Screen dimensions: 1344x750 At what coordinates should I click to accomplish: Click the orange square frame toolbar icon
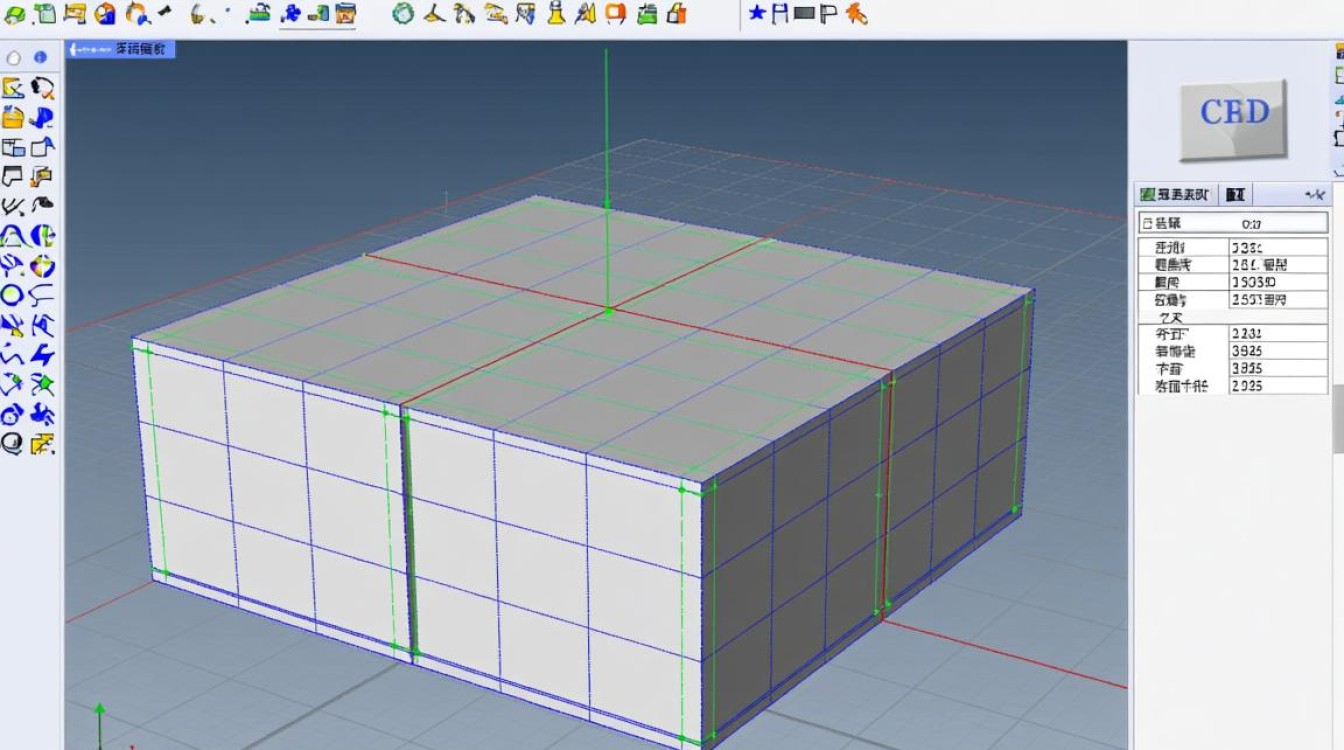click(x=617, y=13)
